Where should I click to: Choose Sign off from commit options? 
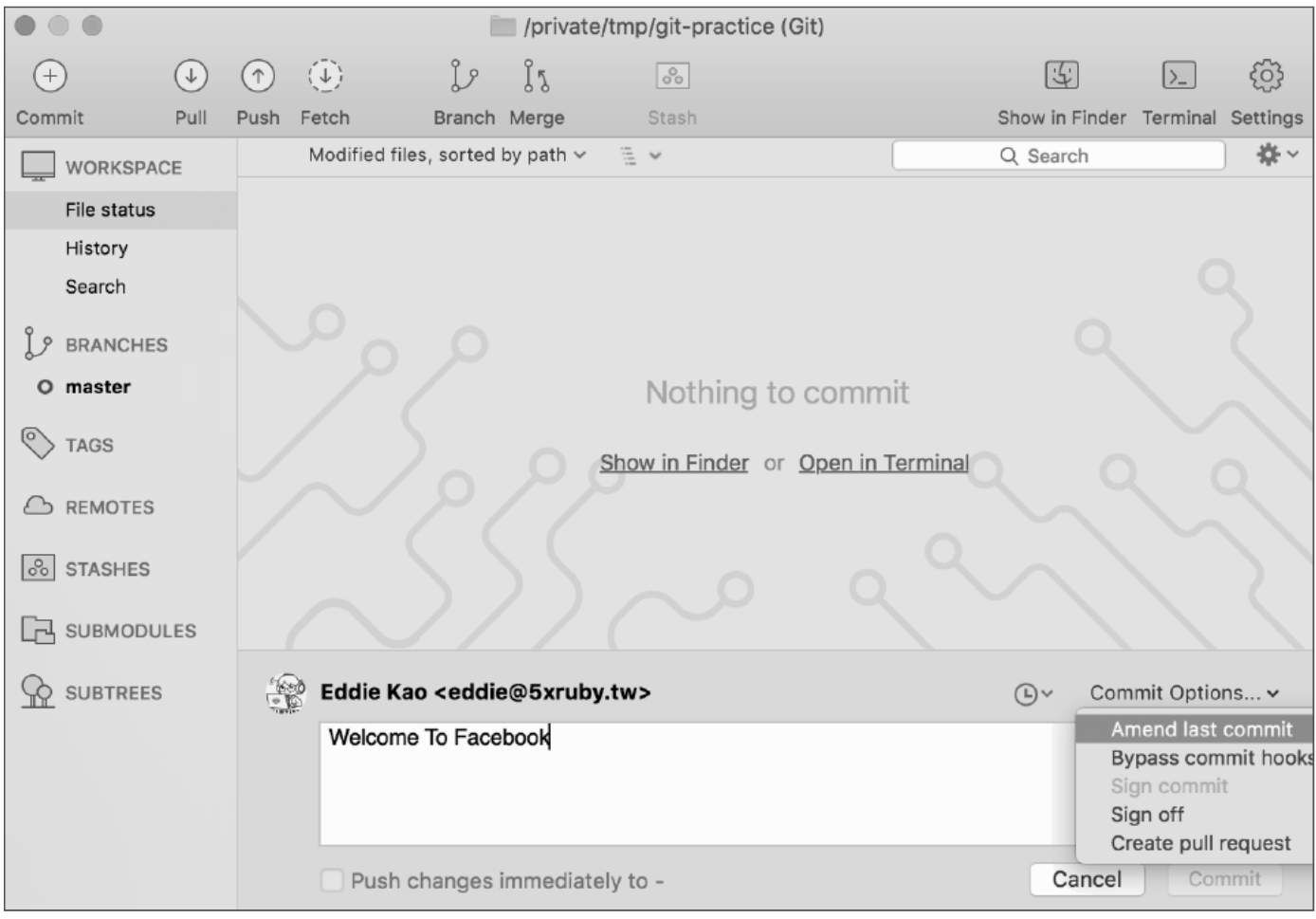[x=1147, y=815]
